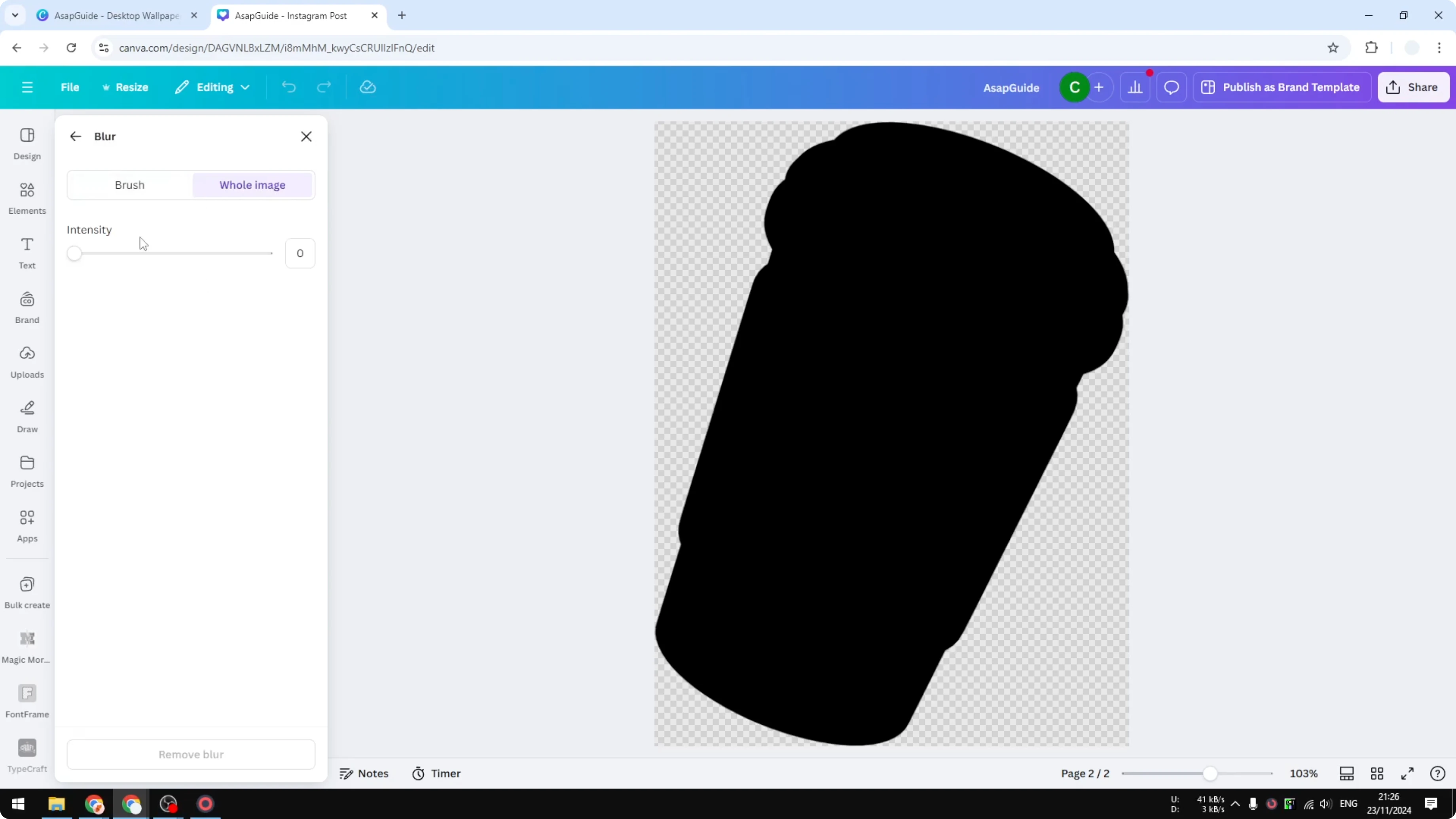This screenshot has width=1456, height=819.
Task: Switch blur mode to Brush
Action: 129,185
